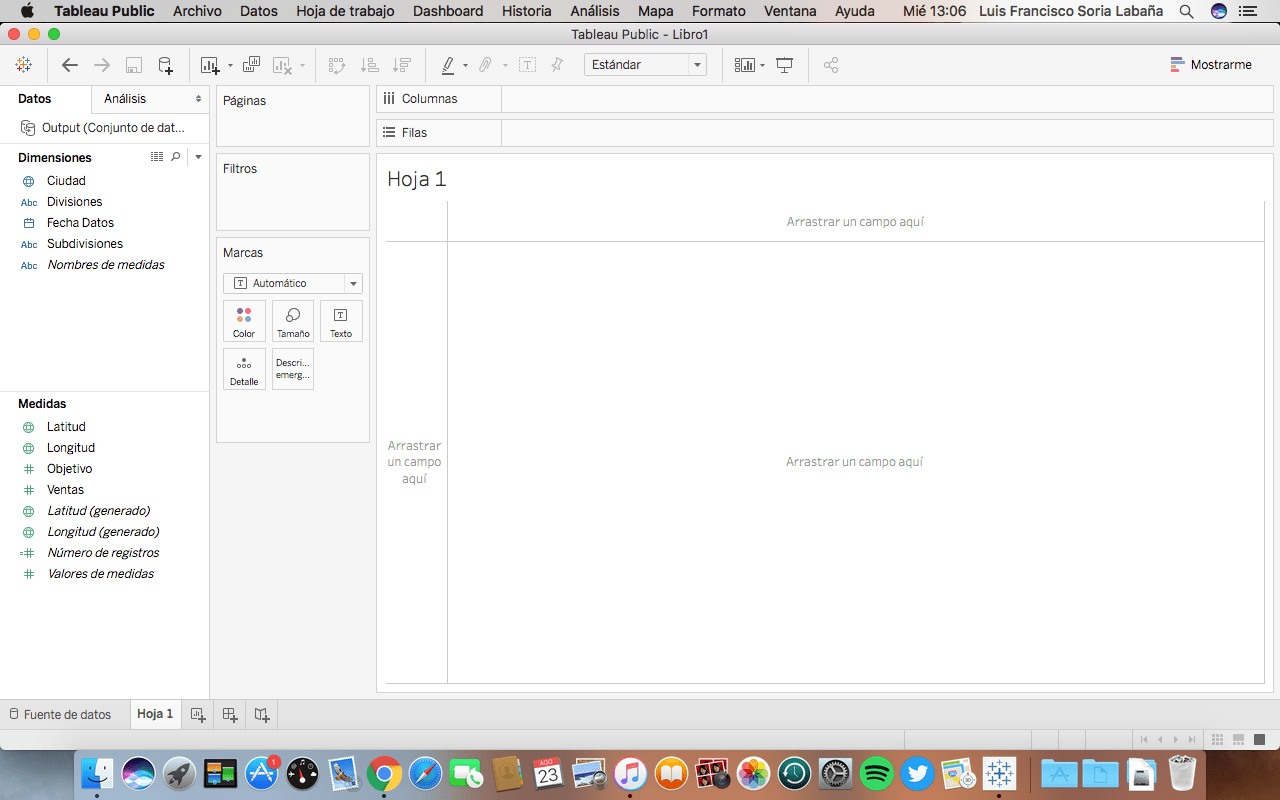Image resolution: width=1280 pixels, height=800 pixels.
Task: Click the Texto button in Marcas card
Action: (x=341, y=322)
